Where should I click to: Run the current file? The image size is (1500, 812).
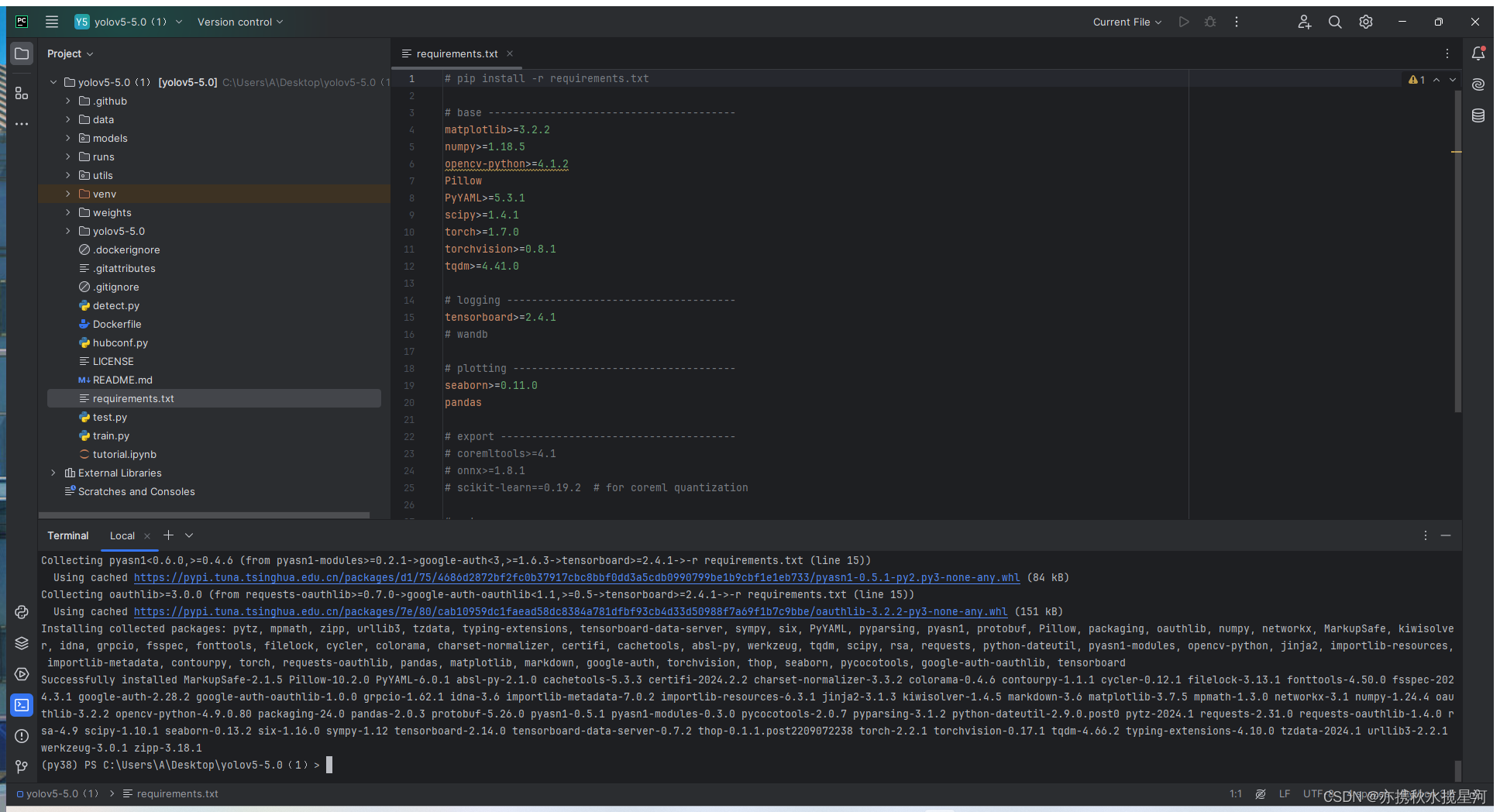pyautogui.click(x=1184, y=22)
